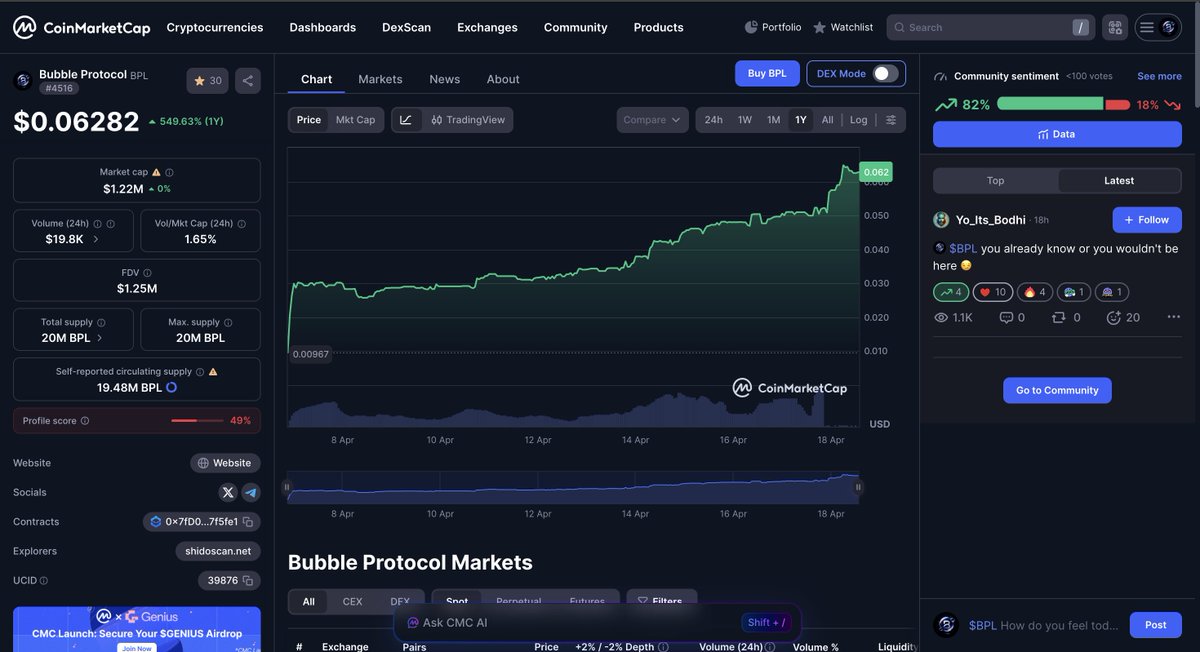Set chart range to All
The height and width of the screenshot is (652, 1200).
(827, 120)
